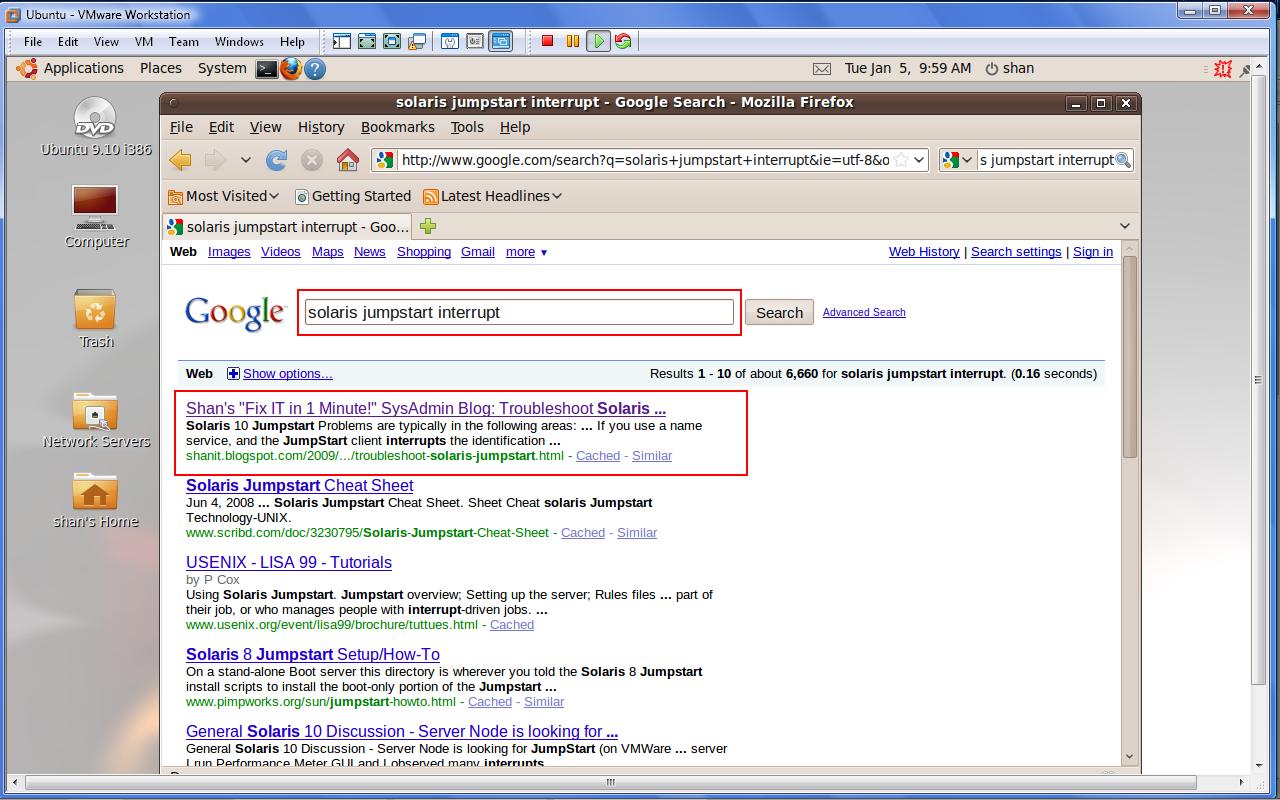This screenshot has width=1280, height=800.
Task: Reset the VM using the restart icon
Action: click(623, 41)
